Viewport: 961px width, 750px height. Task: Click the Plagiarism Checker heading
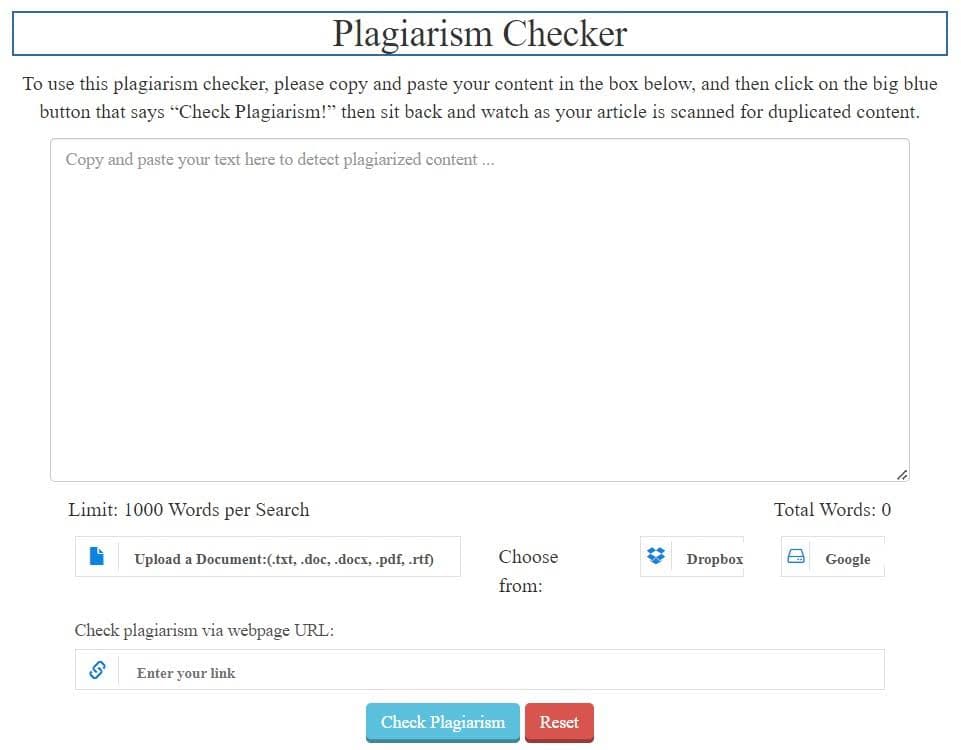[480, 34]
